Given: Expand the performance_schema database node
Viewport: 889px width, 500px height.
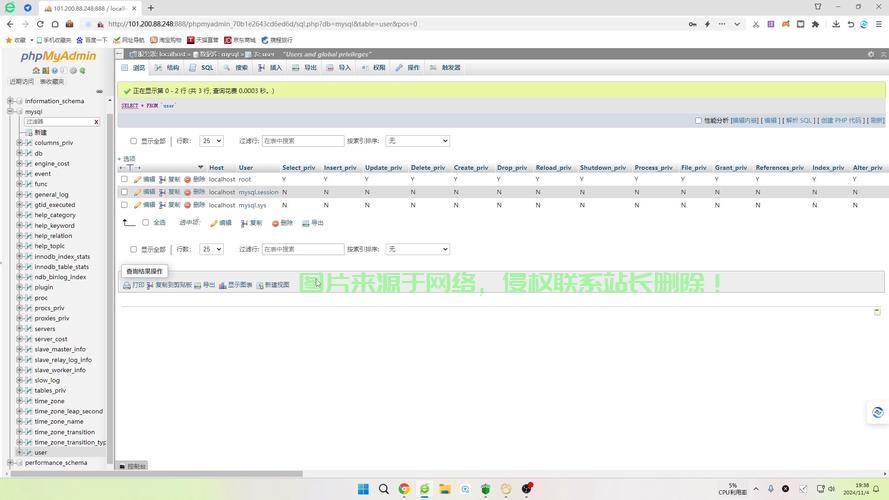Looking at the screenshot, I should coord(10,463).
